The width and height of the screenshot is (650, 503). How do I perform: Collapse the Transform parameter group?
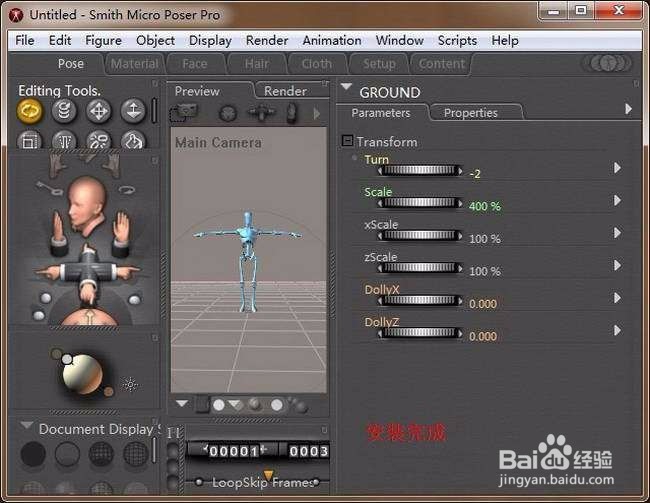pos(347,141)
